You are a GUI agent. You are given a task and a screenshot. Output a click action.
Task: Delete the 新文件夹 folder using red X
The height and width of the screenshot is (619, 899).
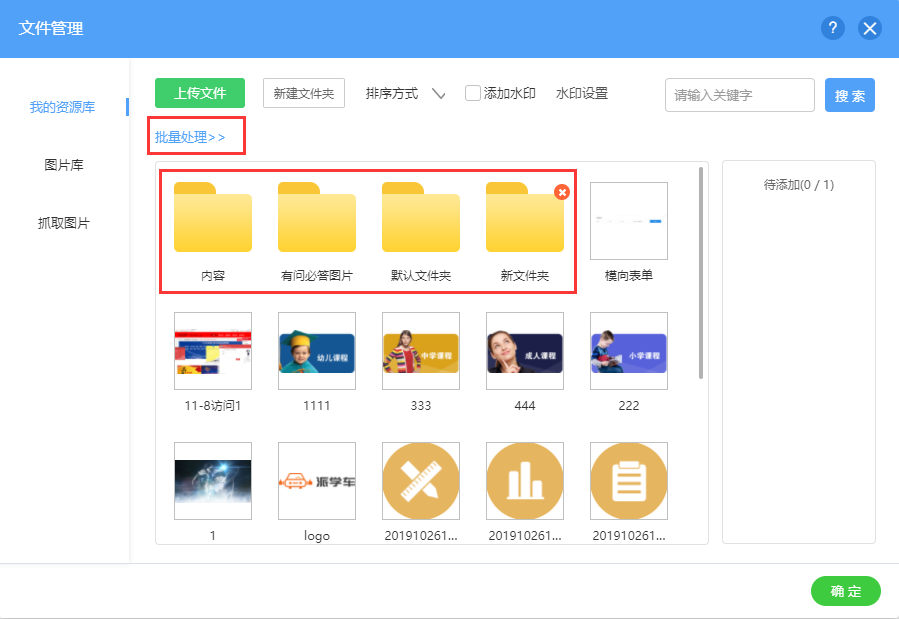click(562, 192)
